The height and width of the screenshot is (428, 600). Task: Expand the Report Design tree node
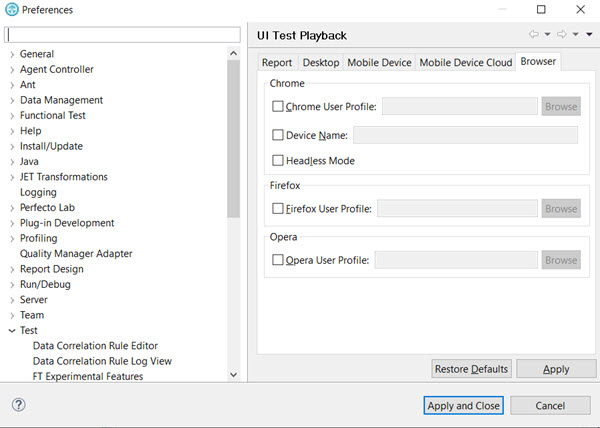(12, 269)
